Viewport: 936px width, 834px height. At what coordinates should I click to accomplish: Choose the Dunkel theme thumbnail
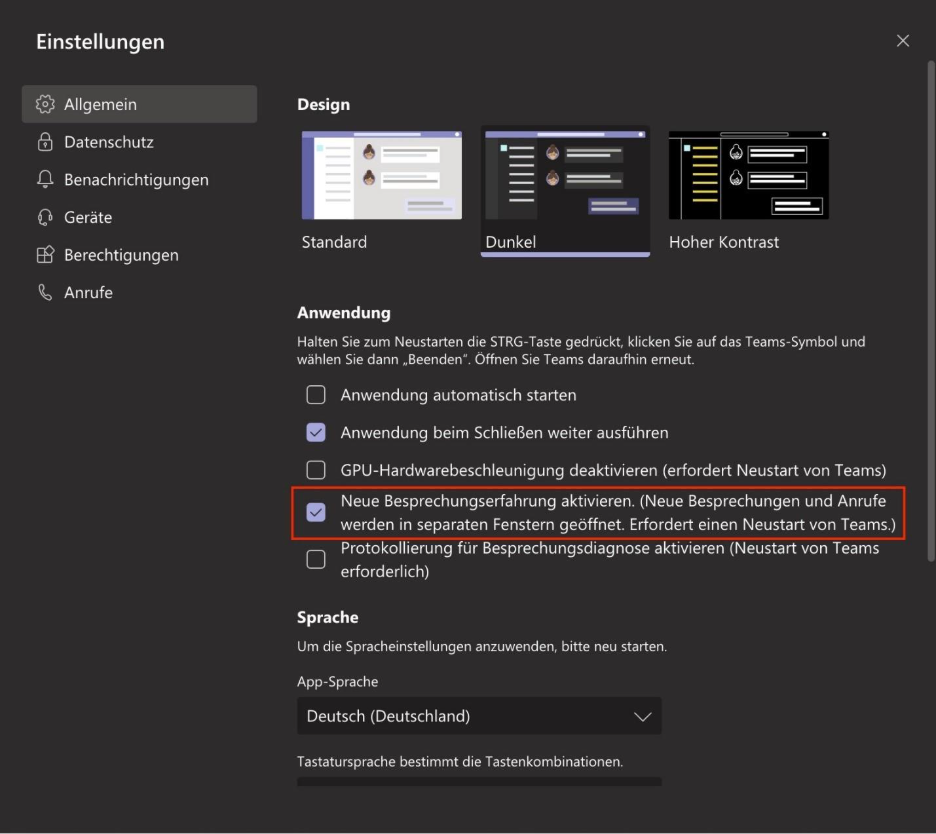pos(565,175)
